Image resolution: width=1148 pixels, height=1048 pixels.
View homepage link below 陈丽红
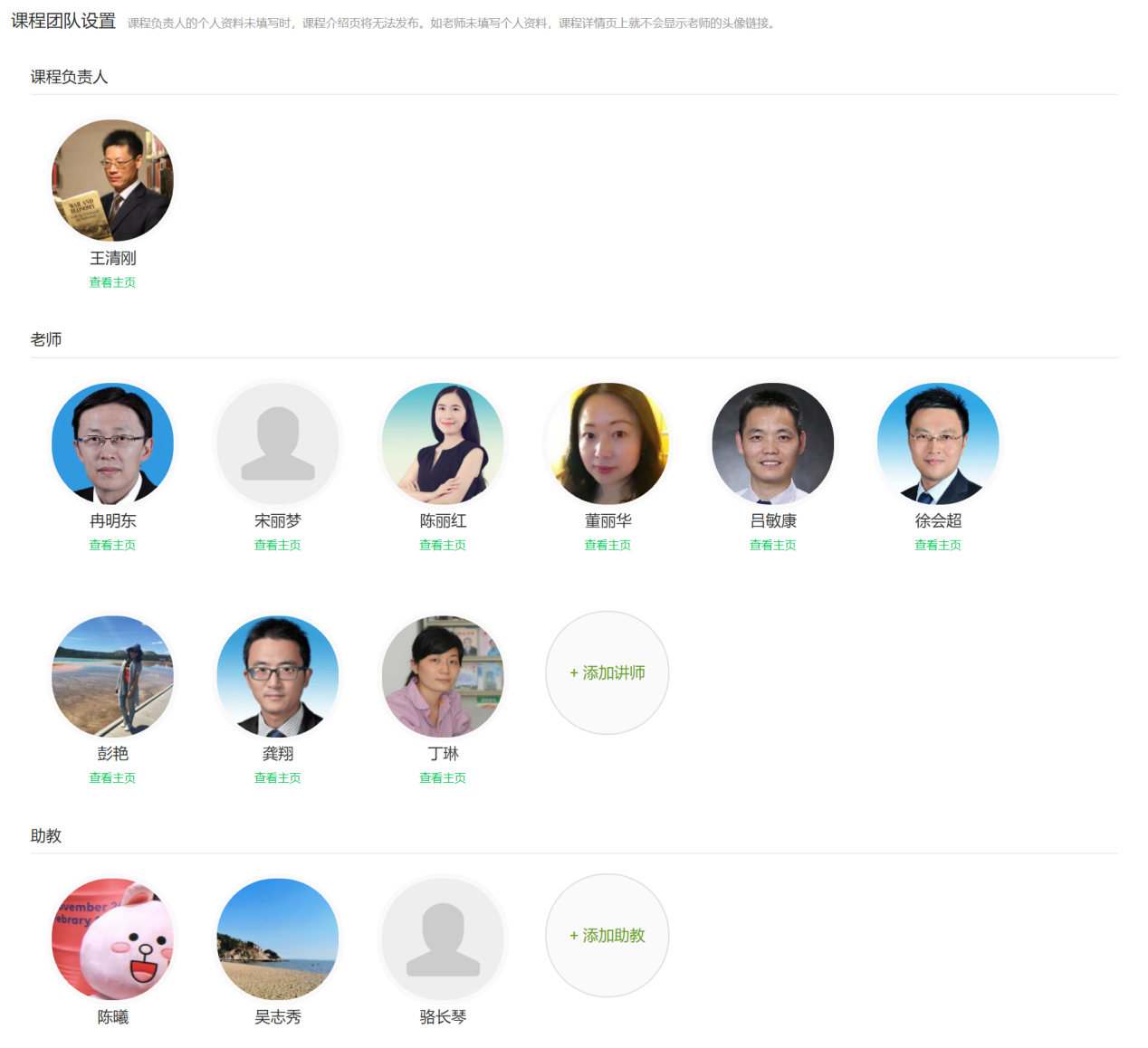click(443, 545)
